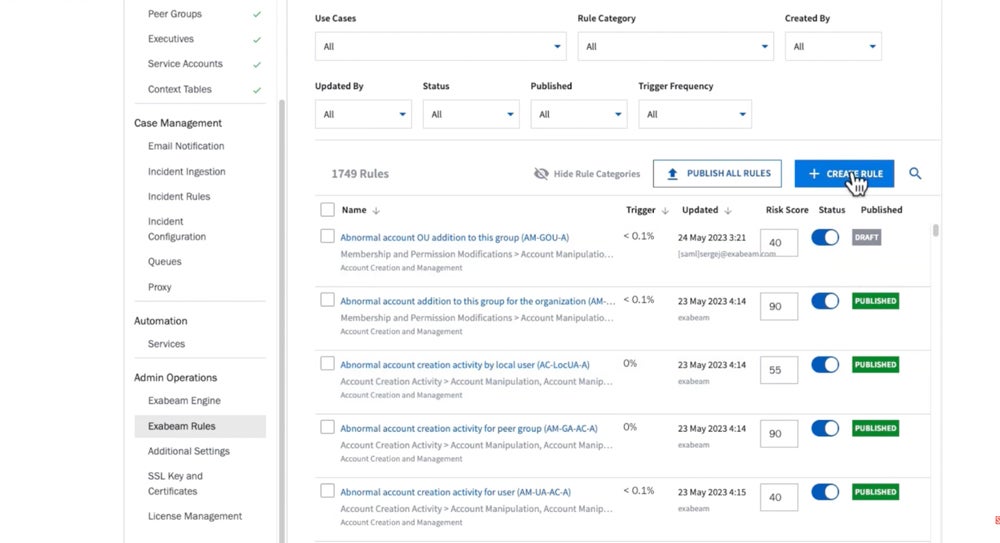Viewport: 1000px width, 543px height.
Task: Open the Trigger Frequency dropdown
Action: pyautogui.click(x=695, y=114)
